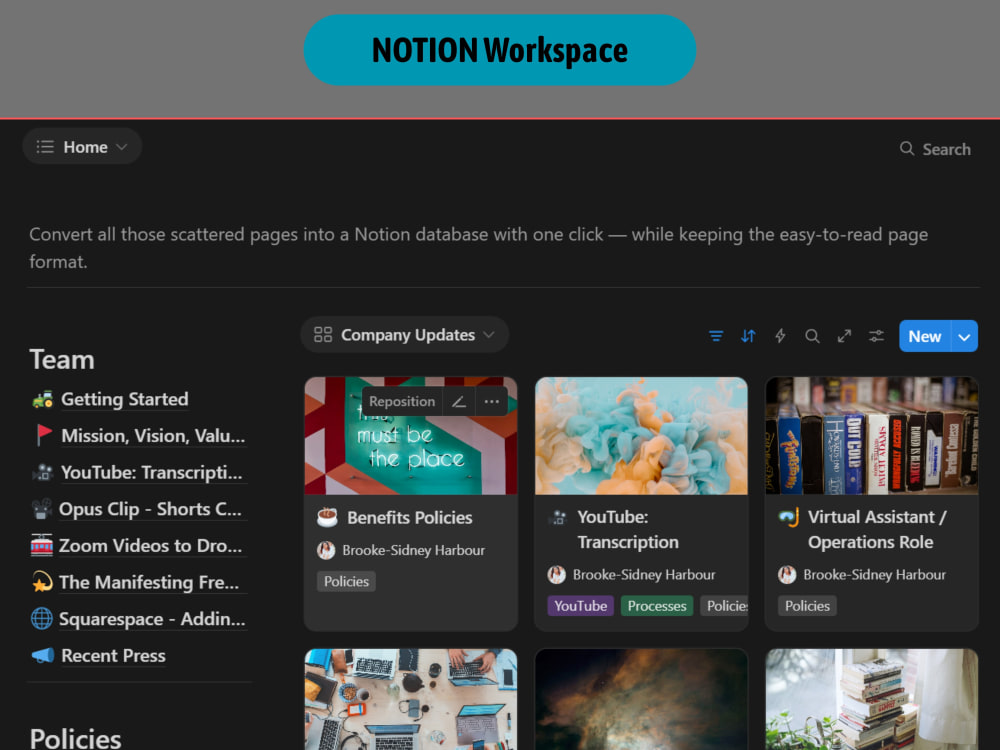Open Virtual Assistant / Operations Role card
Screen dimensions: 1000x750
(x=877, y=529)
